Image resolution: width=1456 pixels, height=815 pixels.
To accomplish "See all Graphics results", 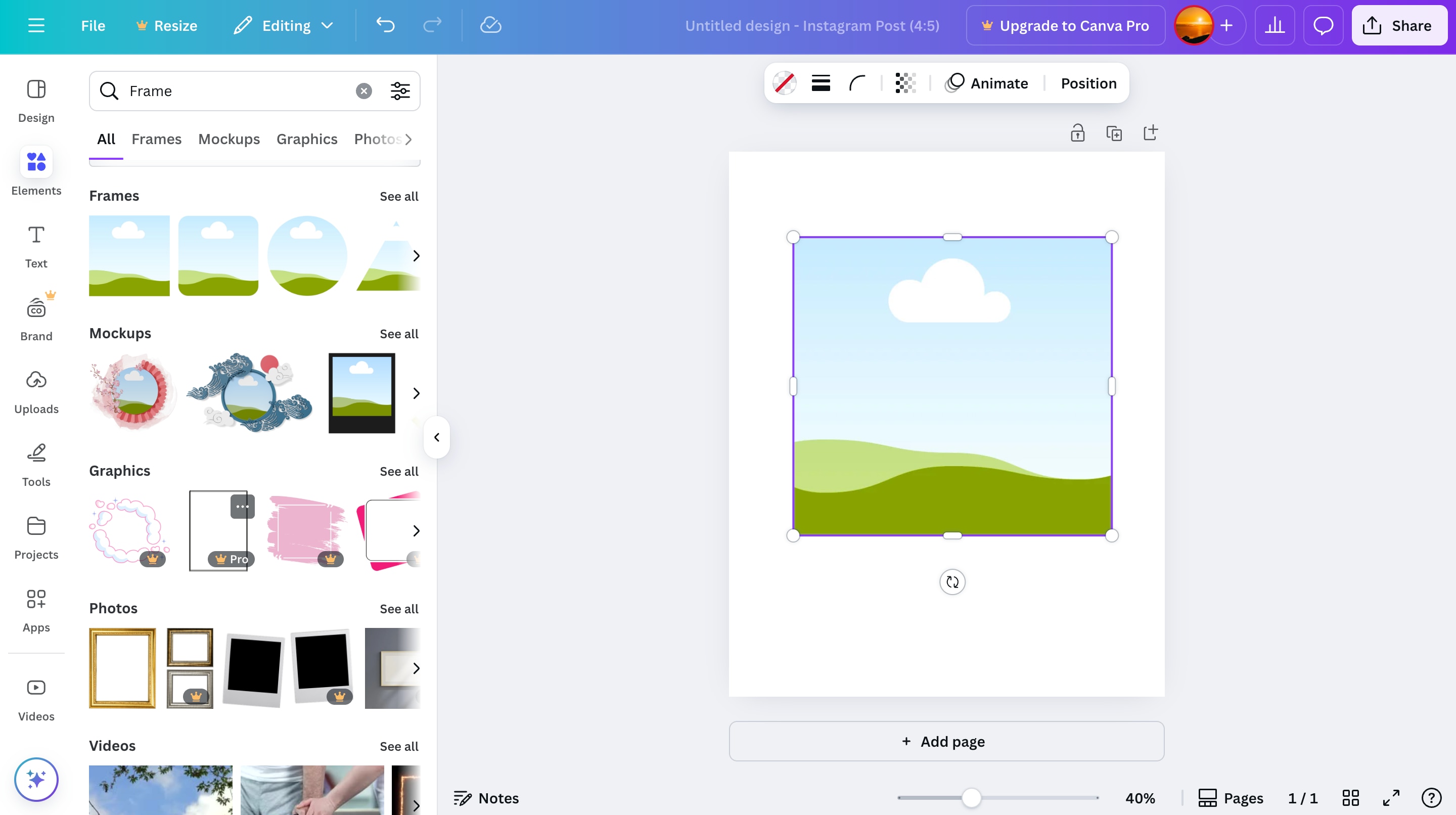I will (x=398, y=471).
